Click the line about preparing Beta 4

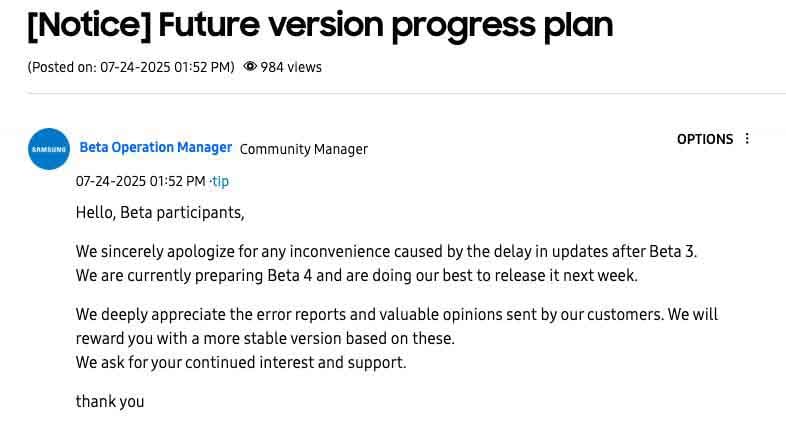[x=356, y=275]
